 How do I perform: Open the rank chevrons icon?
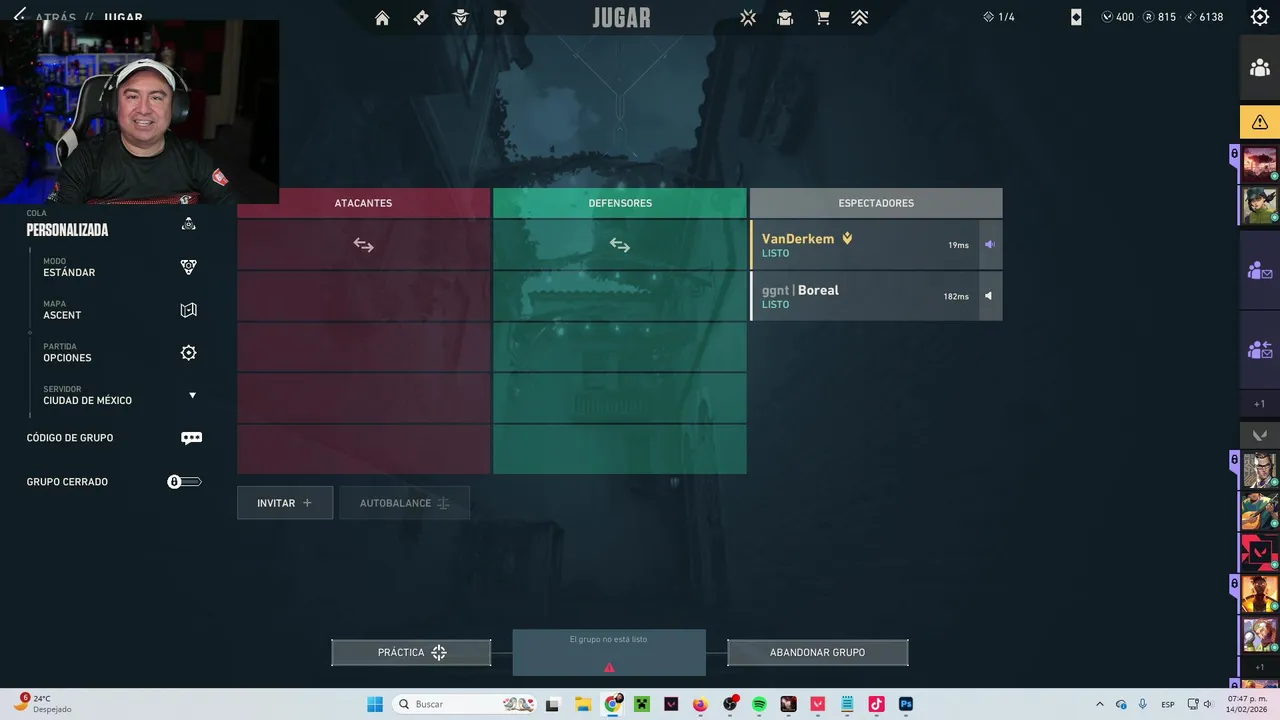859,18
